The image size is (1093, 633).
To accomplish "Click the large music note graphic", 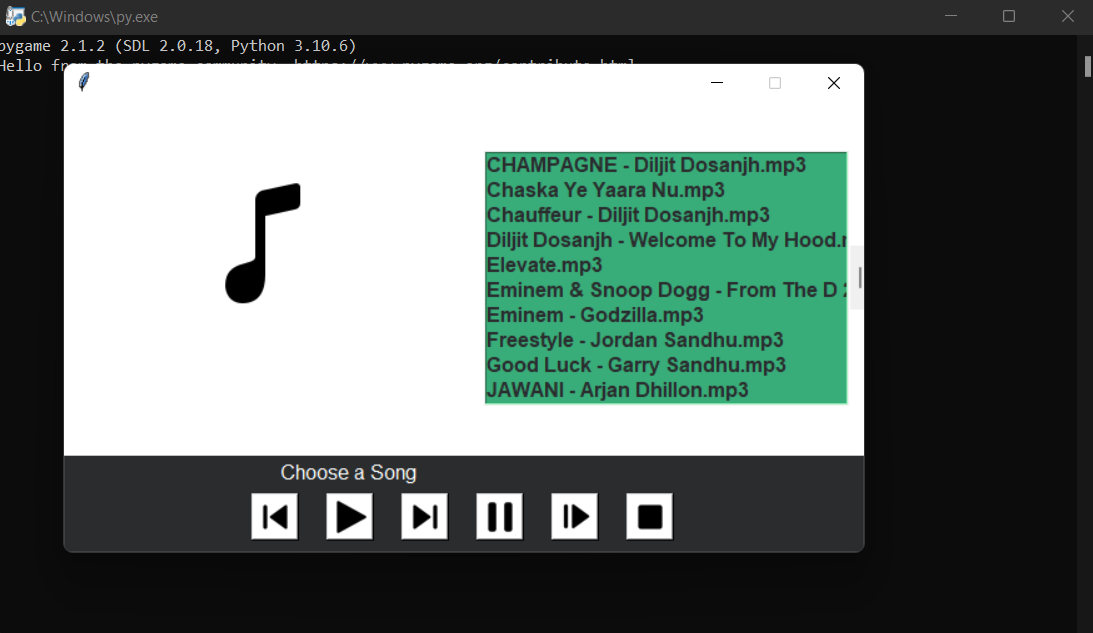I will [264, 242].
